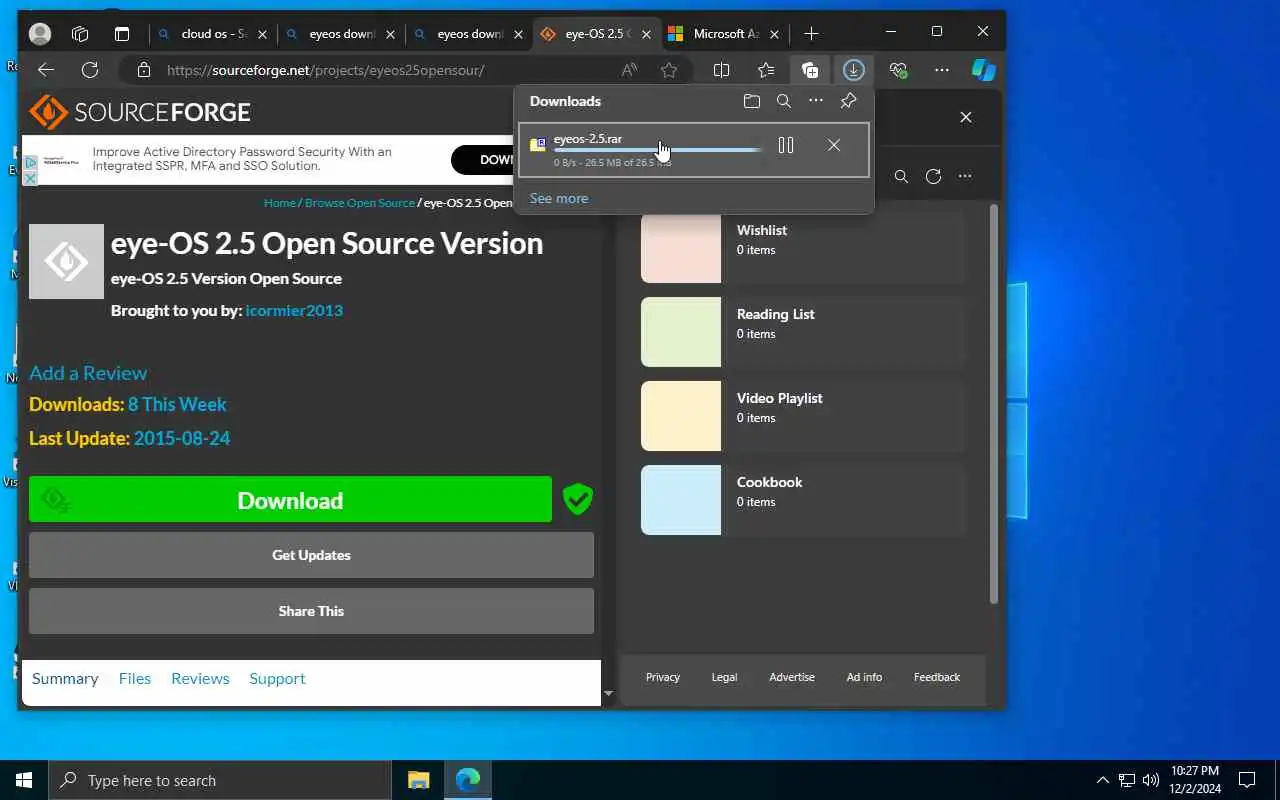The width and height of the screenshot is (1280, 800).
Task: Switch to cloud os search tab
Action: [x=213, y=34]
